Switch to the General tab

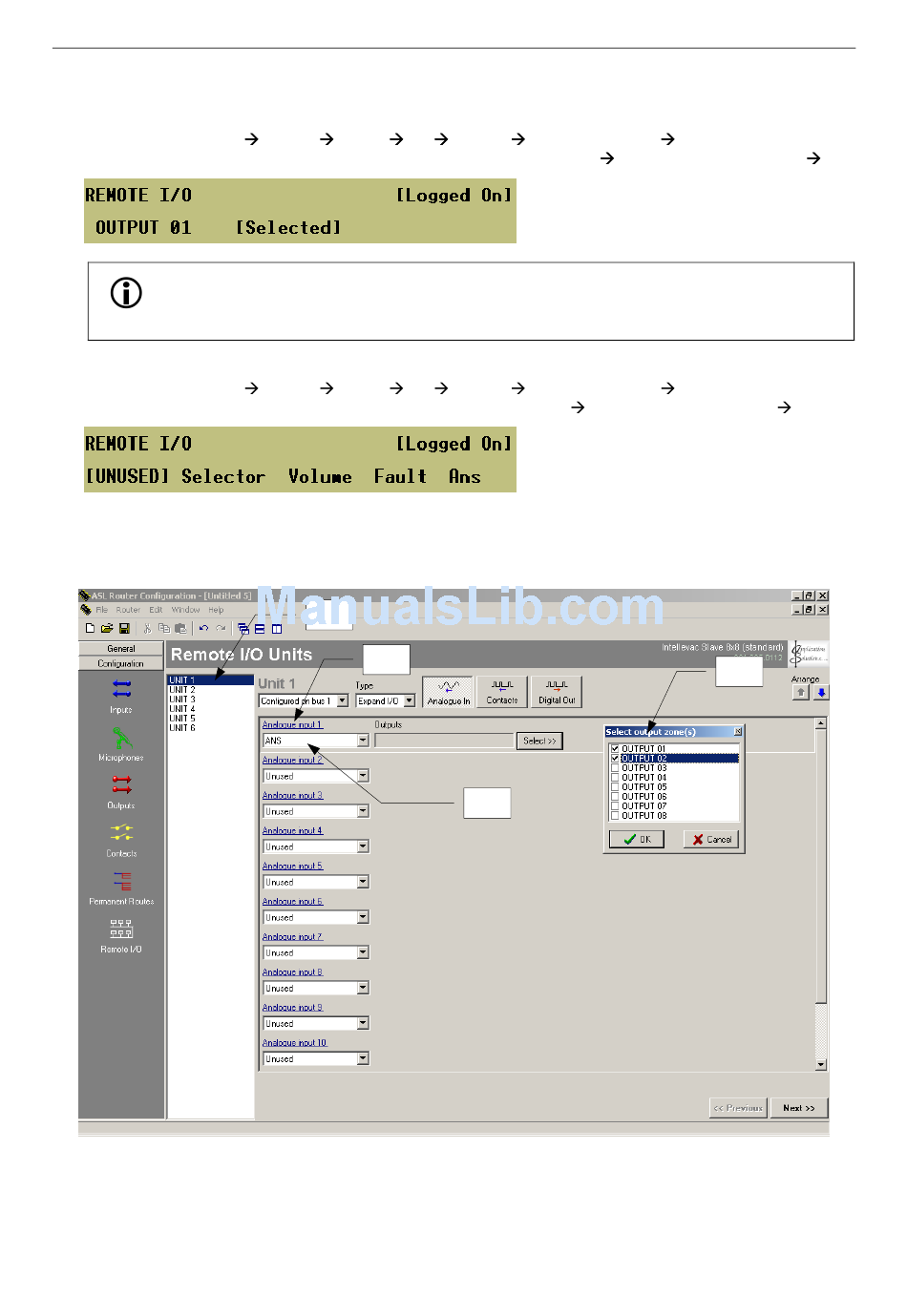point(121,649)
